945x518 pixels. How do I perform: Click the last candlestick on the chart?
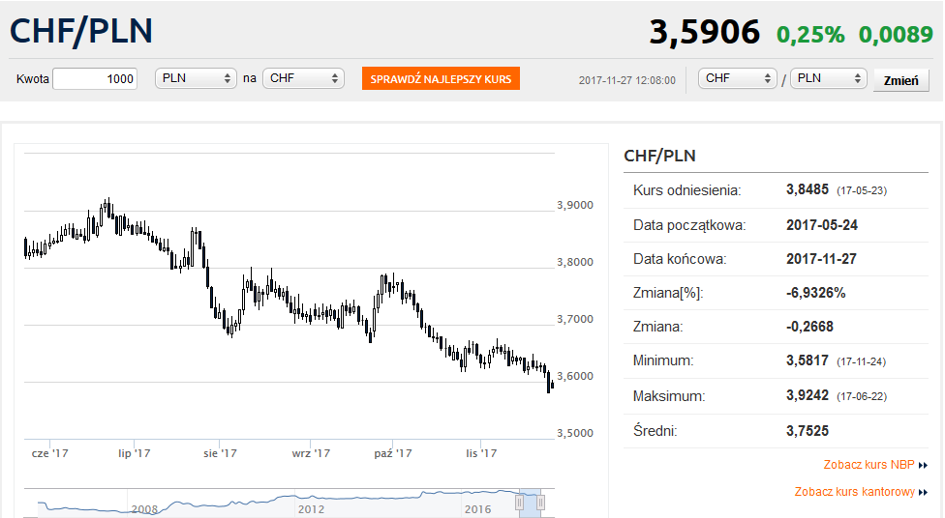(553, 385)
